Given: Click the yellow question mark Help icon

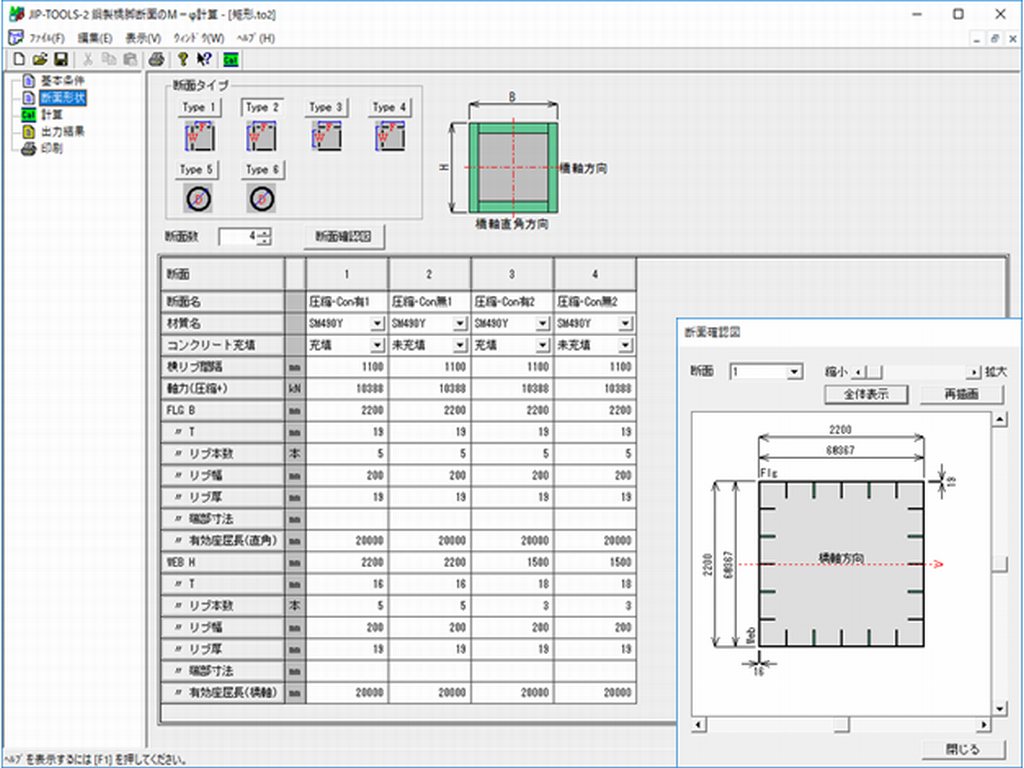Looking at the screenshot, I should tap(183, 59).
